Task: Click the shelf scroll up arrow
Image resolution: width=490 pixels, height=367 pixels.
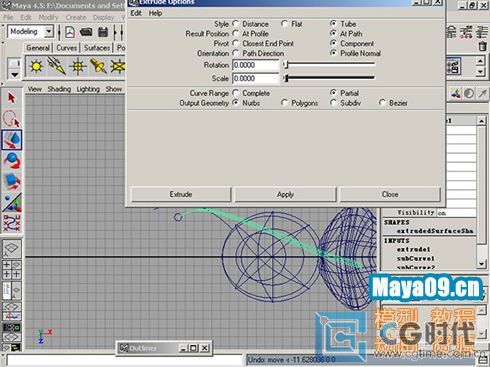Action: click(480, 61)
